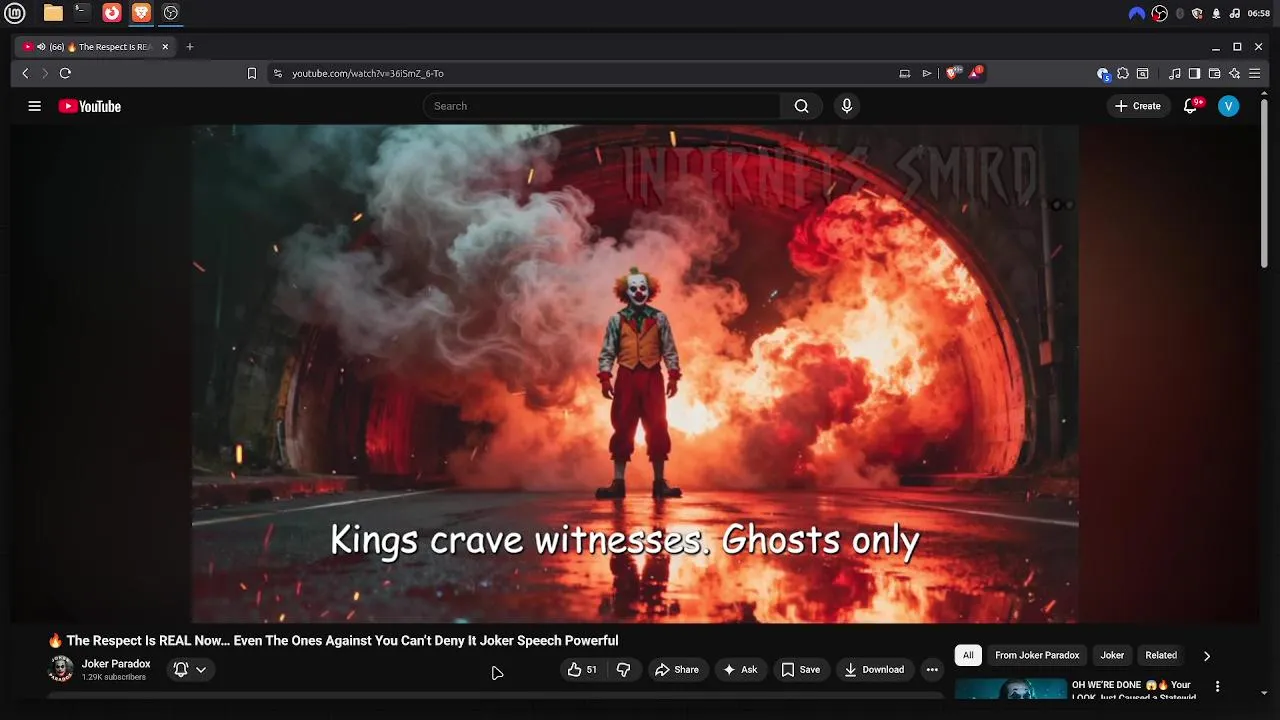The image size is (1280, 720).
Task: Focus the YouTube search field
Action: coord(604,106)
